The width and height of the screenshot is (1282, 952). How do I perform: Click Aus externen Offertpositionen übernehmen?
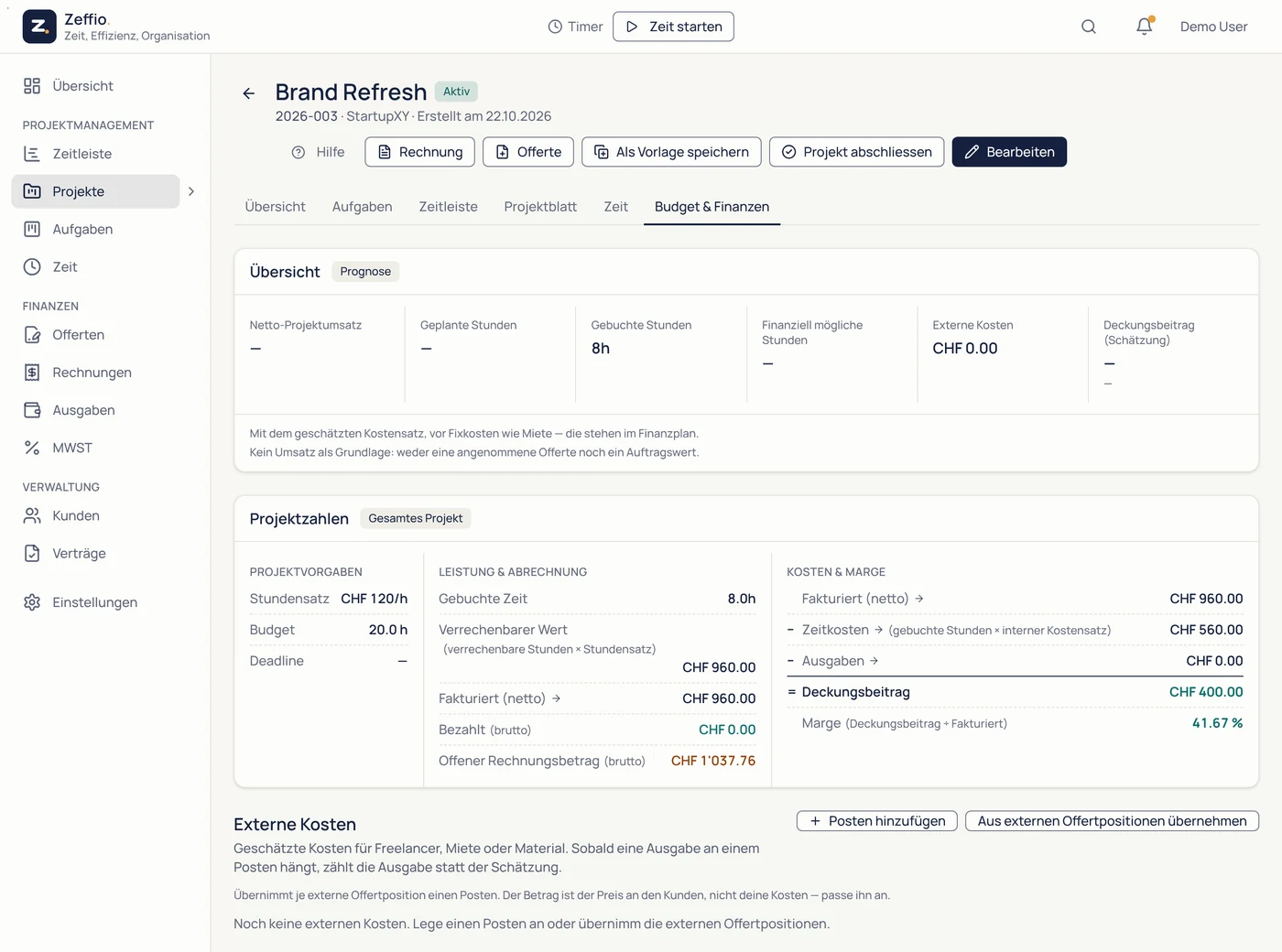[1112, 821]
